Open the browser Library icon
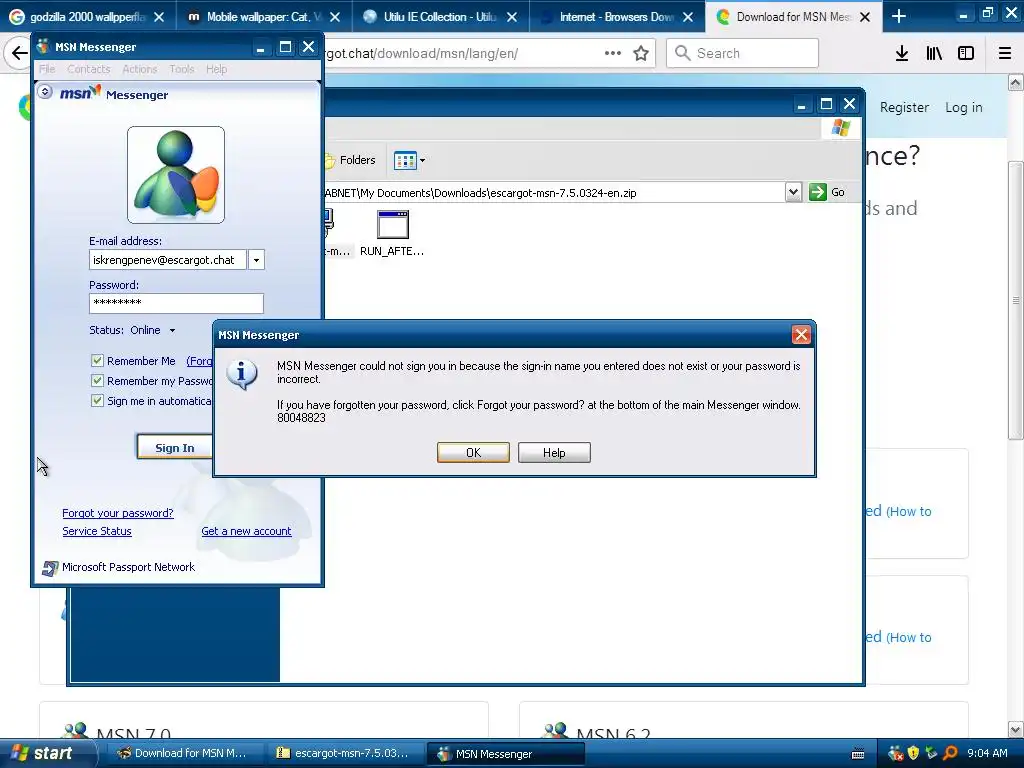Viewport: 1024px width, 768px height. pyautogui.click(x=934, y=54)
